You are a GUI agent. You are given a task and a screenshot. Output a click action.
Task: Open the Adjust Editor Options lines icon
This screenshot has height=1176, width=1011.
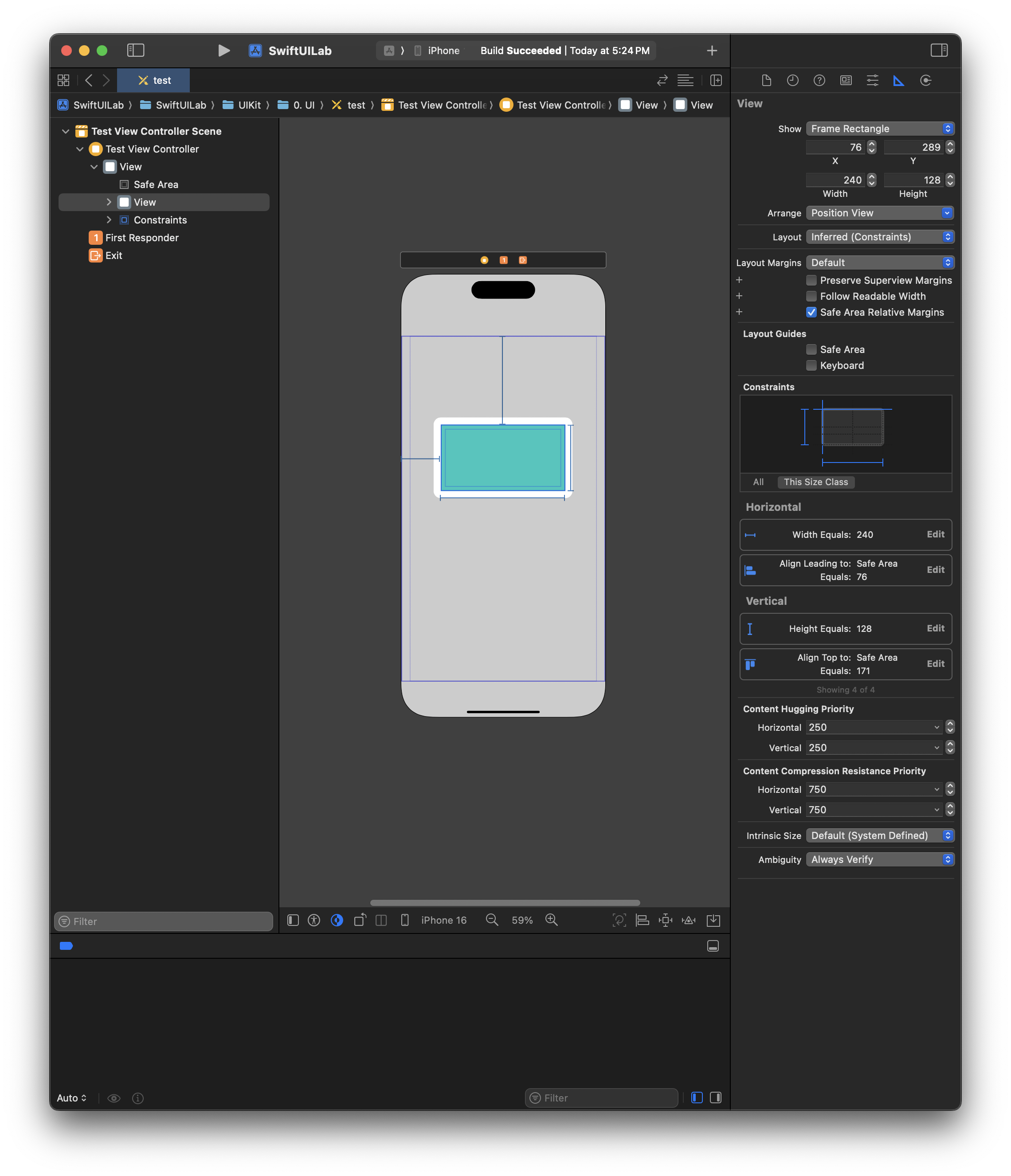pyautogui.click(x=685, y=80)
